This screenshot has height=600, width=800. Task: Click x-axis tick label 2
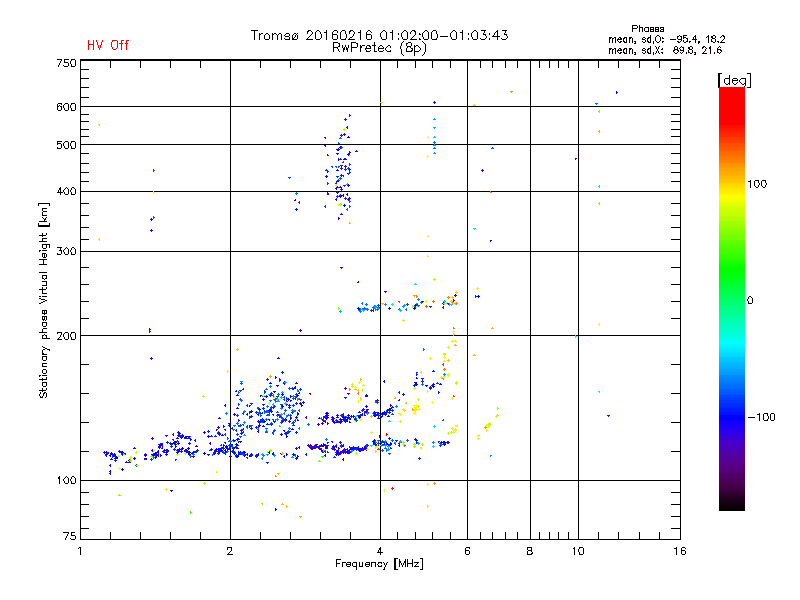coord(230,551)
